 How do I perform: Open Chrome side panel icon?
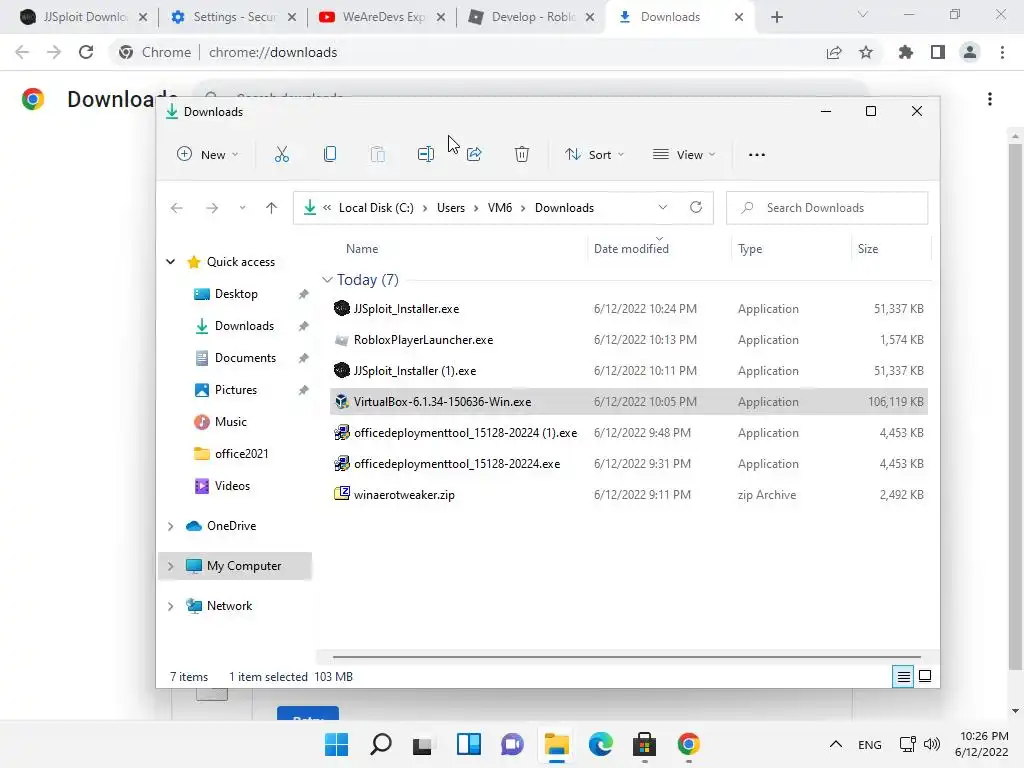(938, 52)
